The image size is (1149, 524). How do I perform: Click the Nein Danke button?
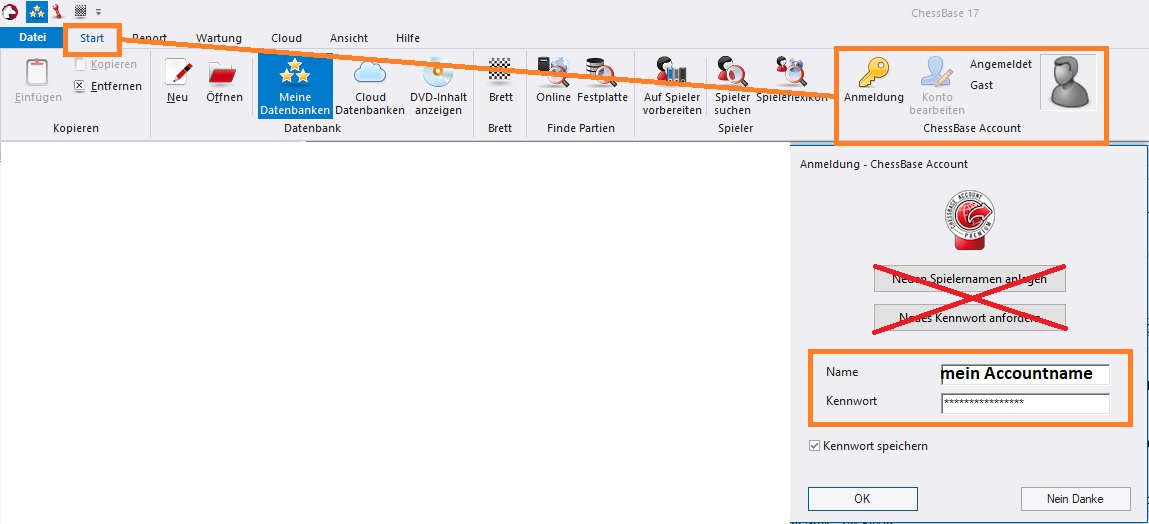(x=1075, y=498)
